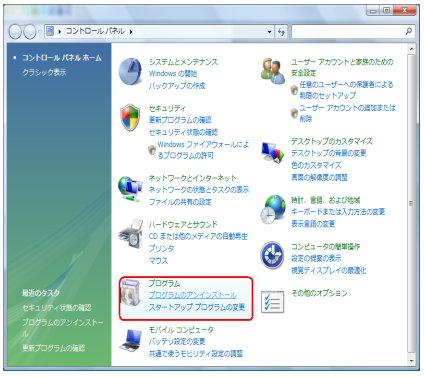Click the Network and Internet globe icon
The width and height of the screenshot is (424, 377).
click(x=130, y=189)
